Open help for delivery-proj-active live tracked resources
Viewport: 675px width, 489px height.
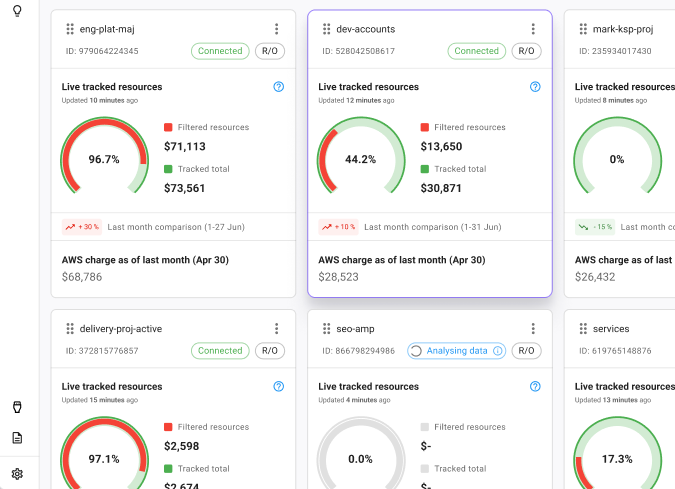coord(279,386)
